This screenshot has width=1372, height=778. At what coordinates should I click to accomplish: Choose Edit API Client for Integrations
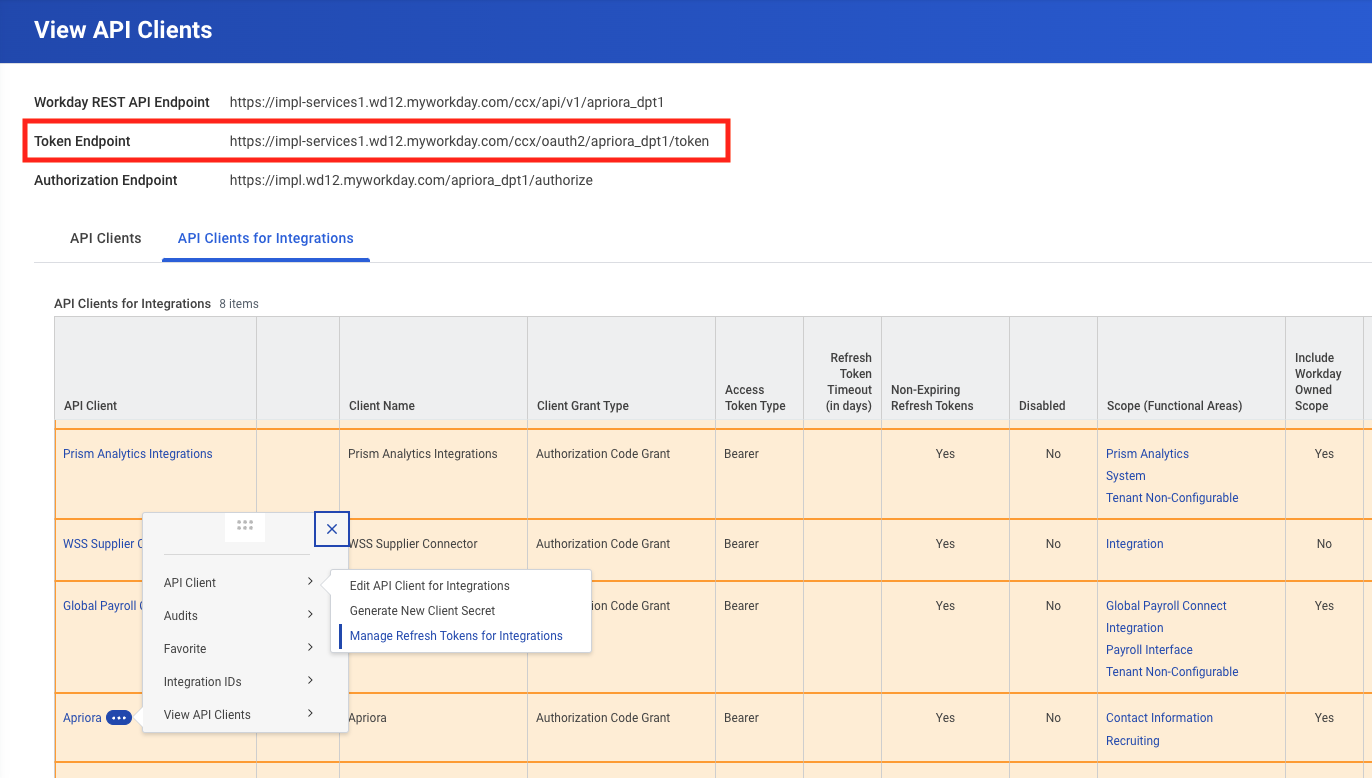pos(430,586)
